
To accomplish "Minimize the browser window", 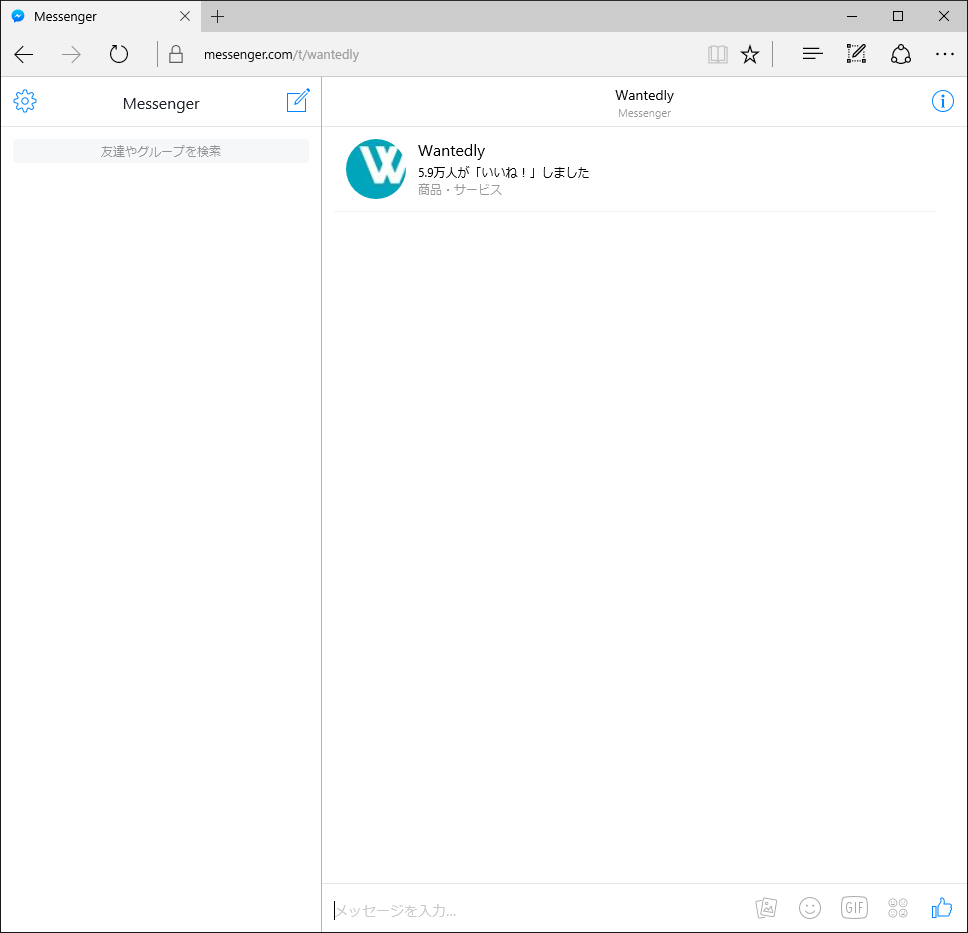I will tap(852, 17).
